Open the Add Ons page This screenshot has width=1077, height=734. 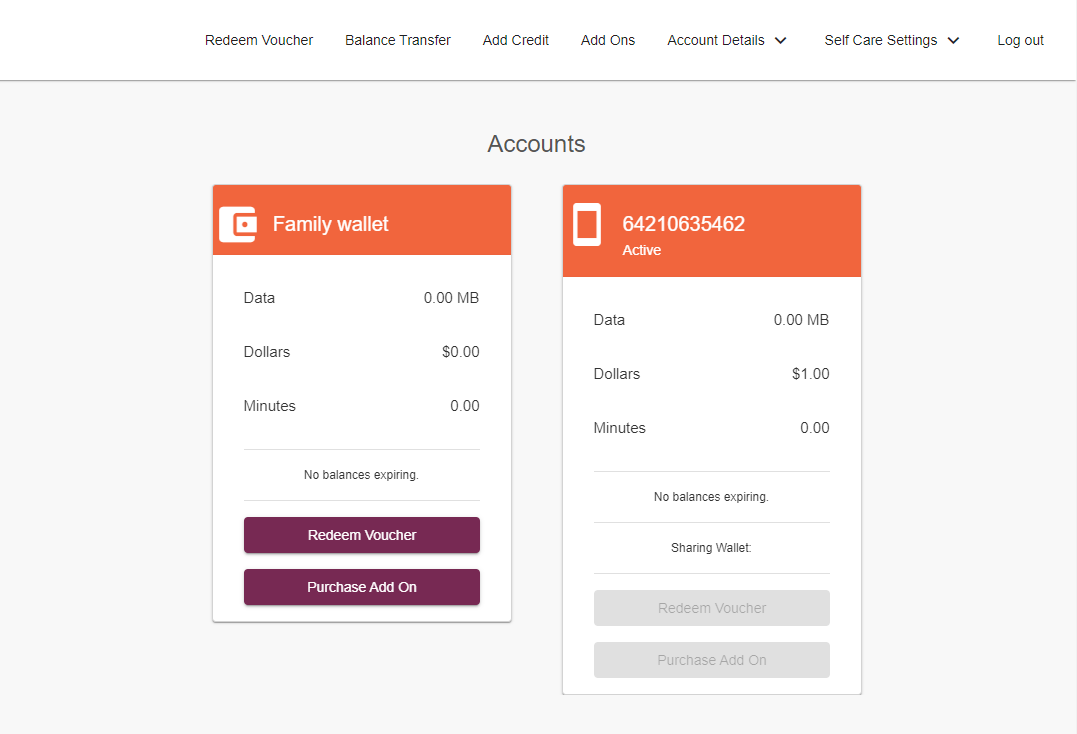pos(608,41)
